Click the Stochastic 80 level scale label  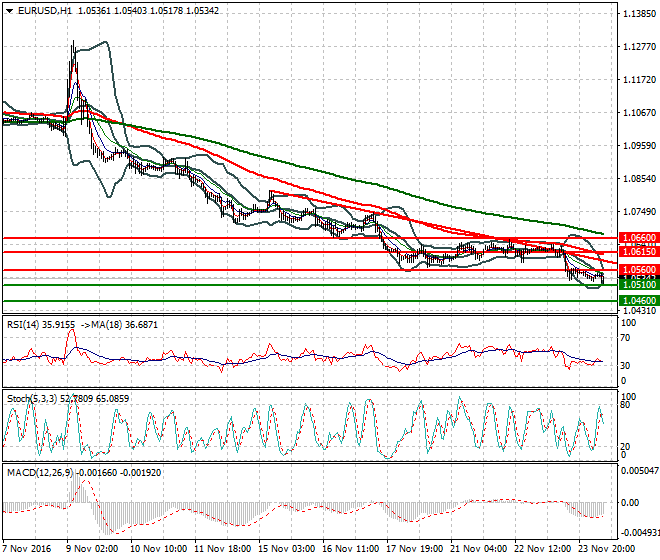[x=625, y=405]
